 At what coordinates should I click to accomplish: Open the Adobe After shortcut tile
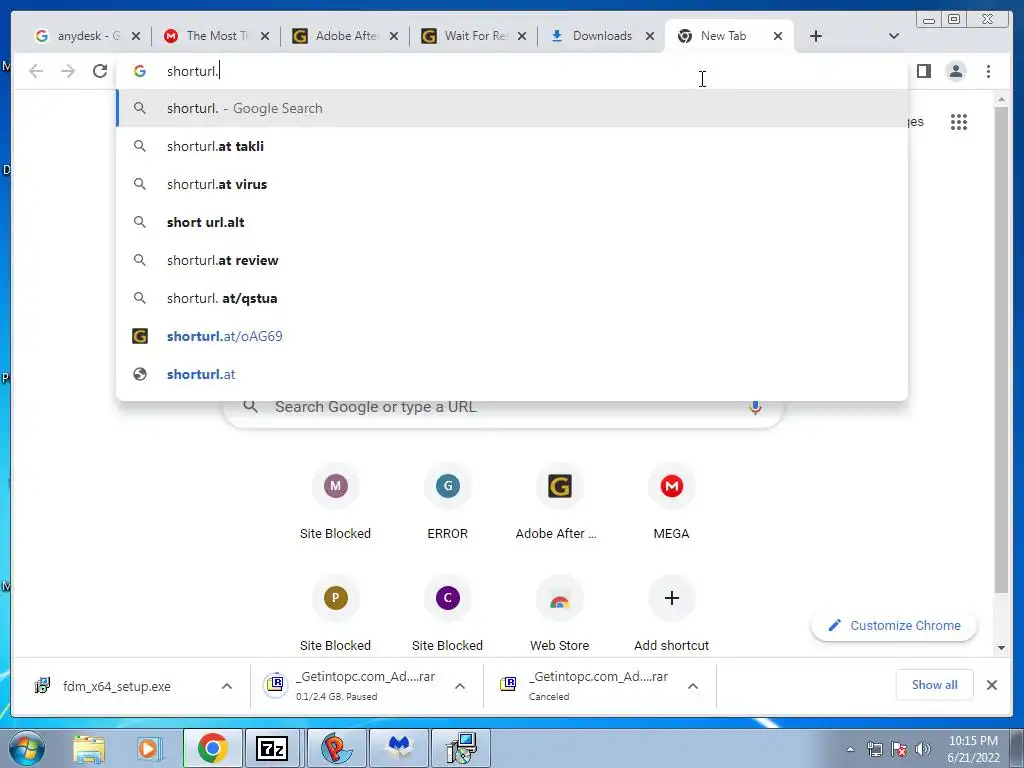(559, 503)
